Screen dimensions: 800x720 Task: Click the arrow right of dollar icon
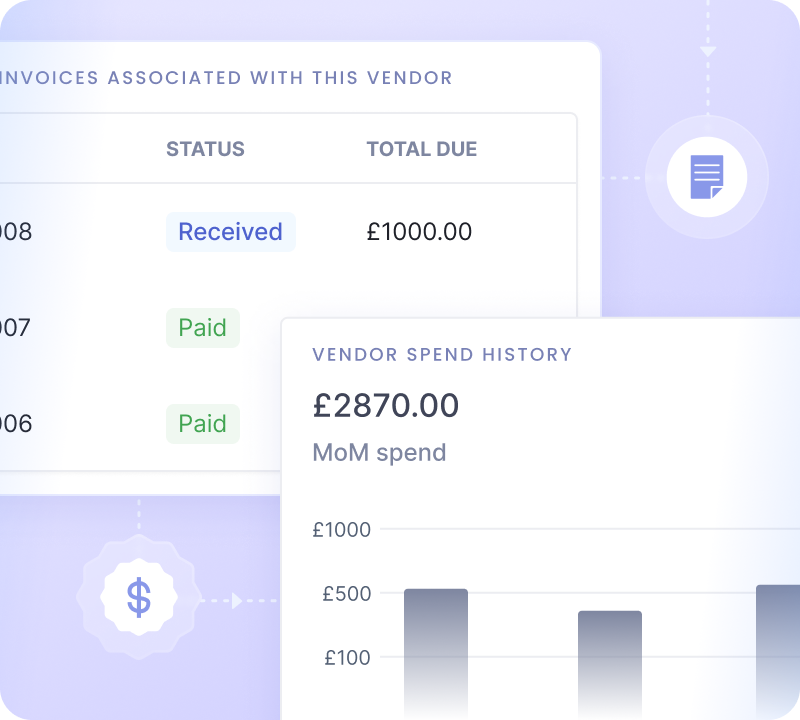click(237, 601)
